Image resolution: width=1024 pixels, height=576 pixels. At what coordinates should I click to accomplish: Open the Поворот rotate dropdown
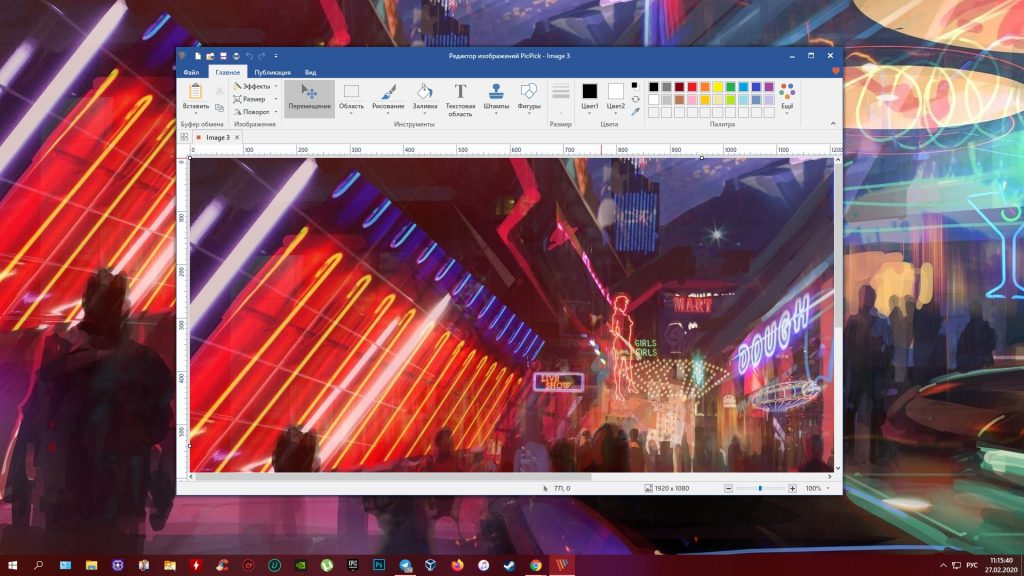(x=255, y=112)
